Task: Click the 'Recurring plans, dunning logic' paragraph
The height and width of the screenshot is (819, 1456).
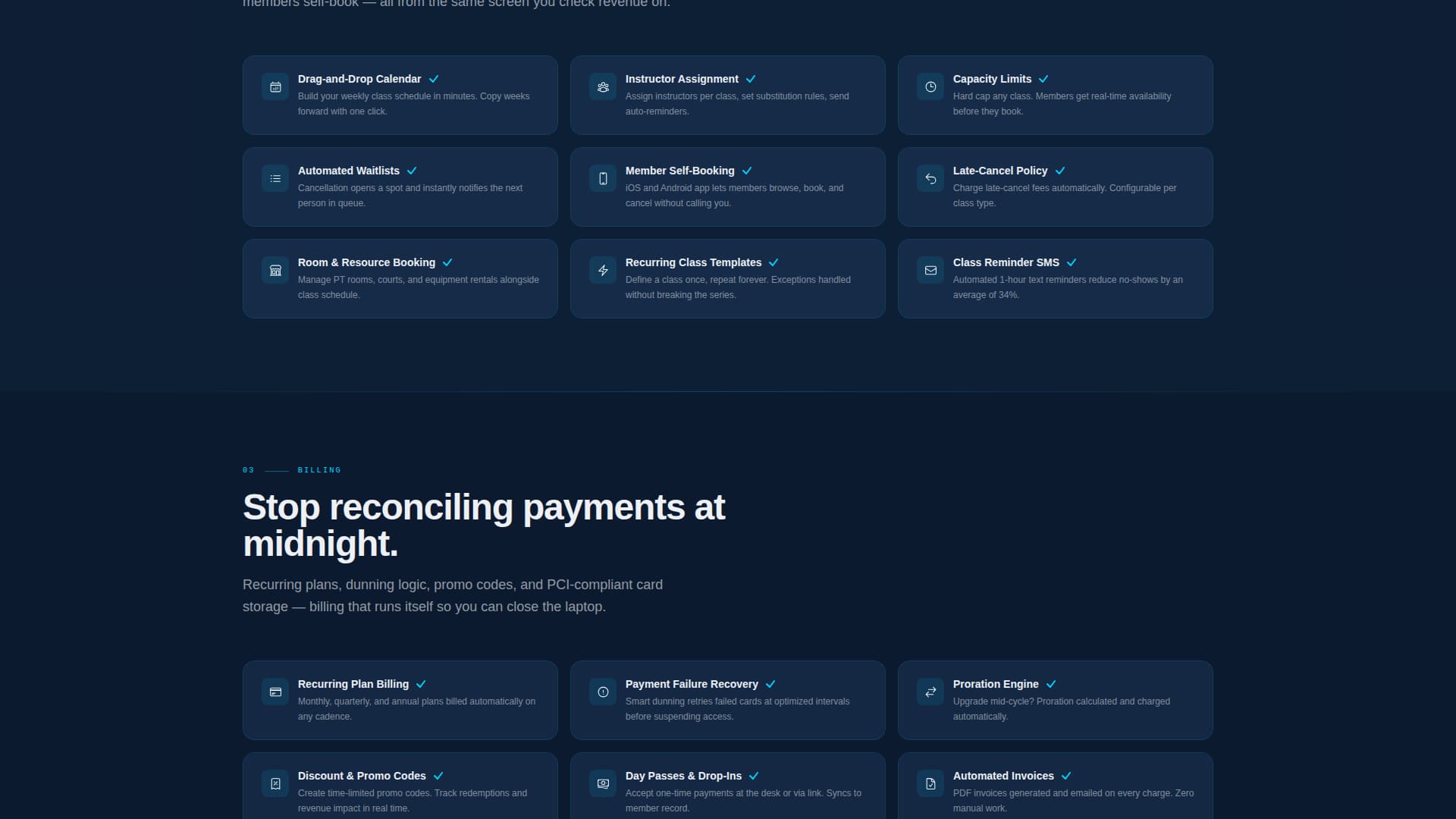Action: (x=453, y=595)
